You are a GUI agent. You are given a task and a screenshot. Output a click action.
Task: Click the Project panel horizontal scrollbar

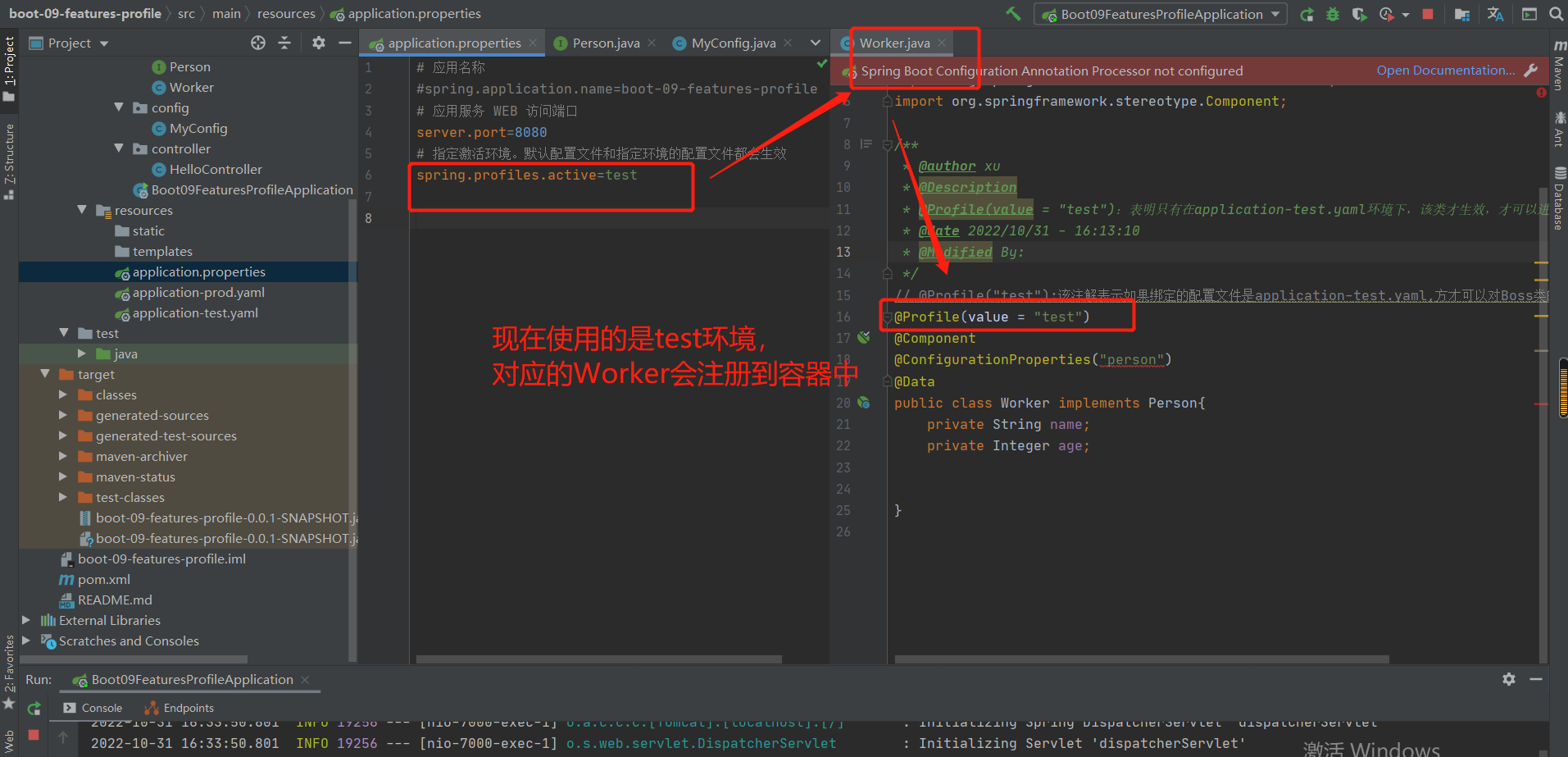(134, 659)
